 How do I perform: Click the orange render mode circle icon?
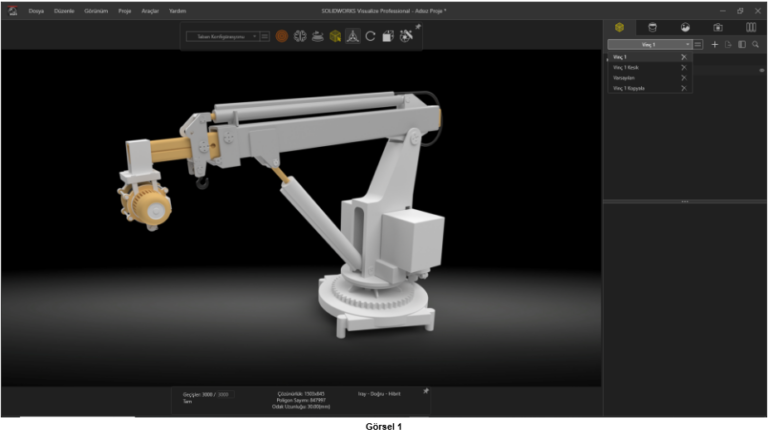coord(283,36)
